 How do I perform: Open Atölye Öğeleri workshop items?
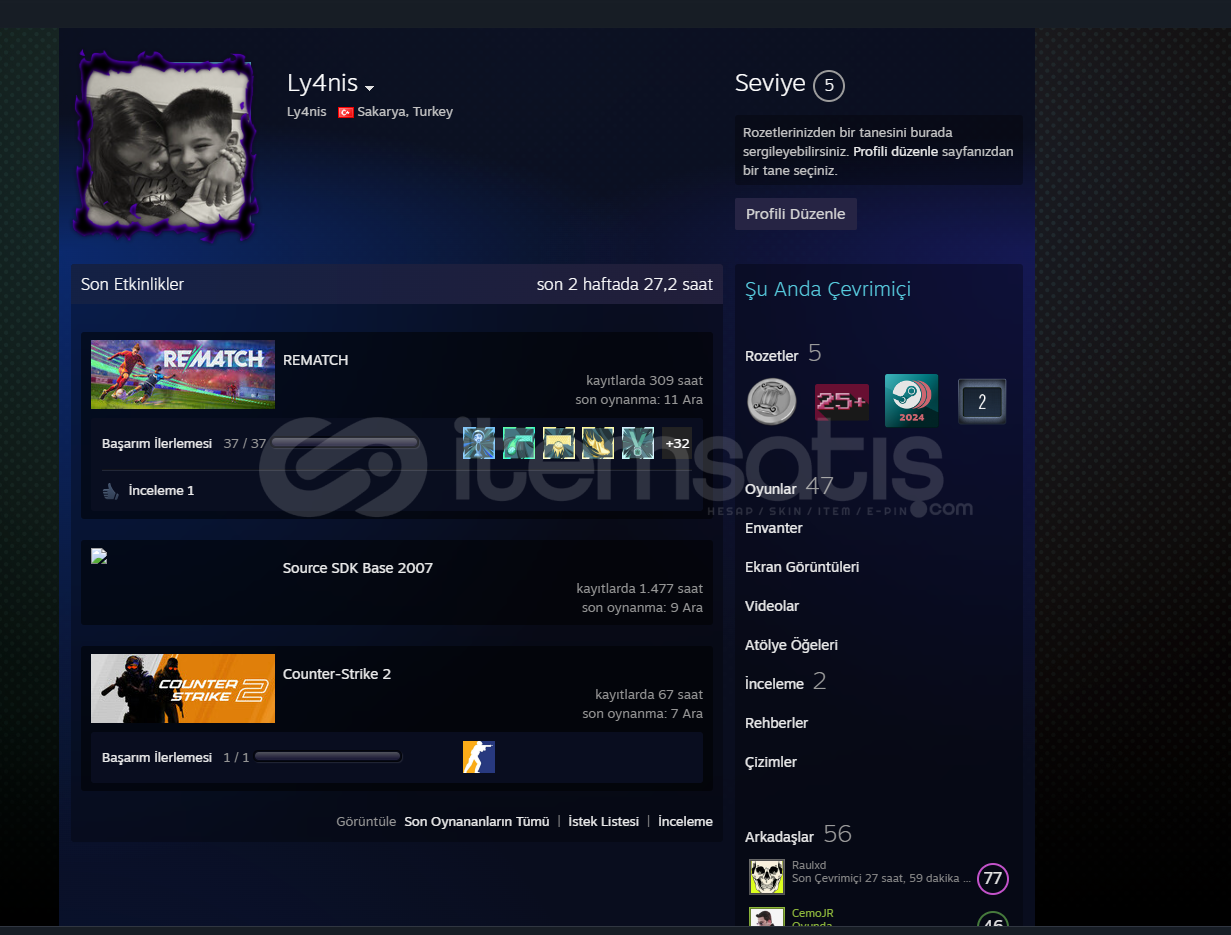click(x=791, y=645)
